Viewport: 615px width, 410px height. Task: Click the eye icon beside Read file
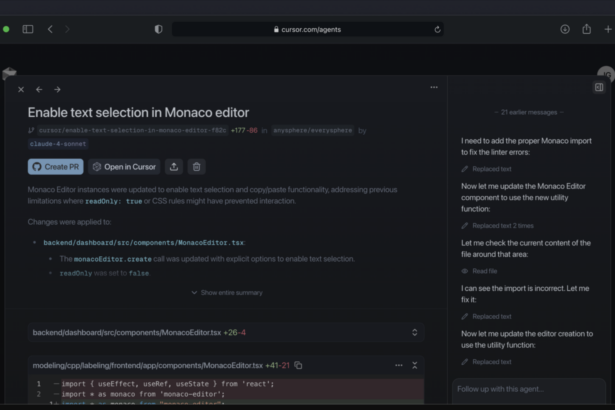coord(465,271)
